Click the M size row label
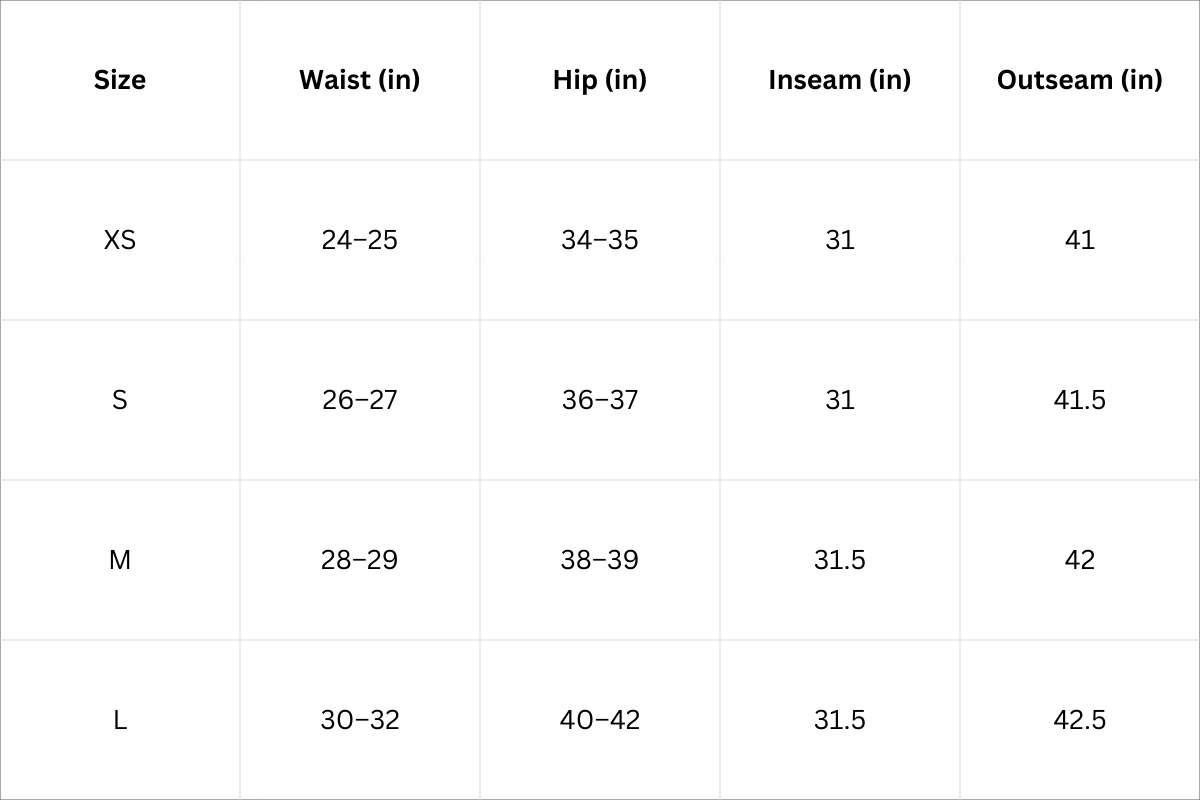 [120, 560]
